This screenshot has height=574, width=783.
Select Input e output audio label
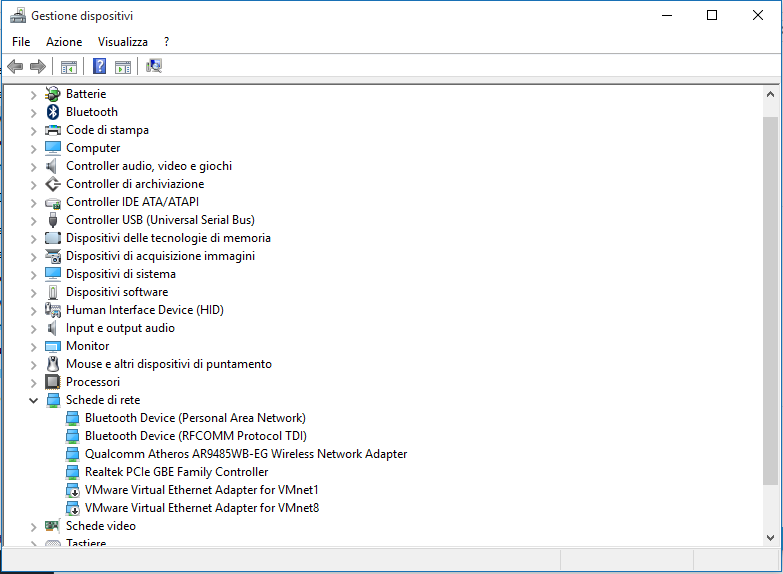[x=120, y=328]
